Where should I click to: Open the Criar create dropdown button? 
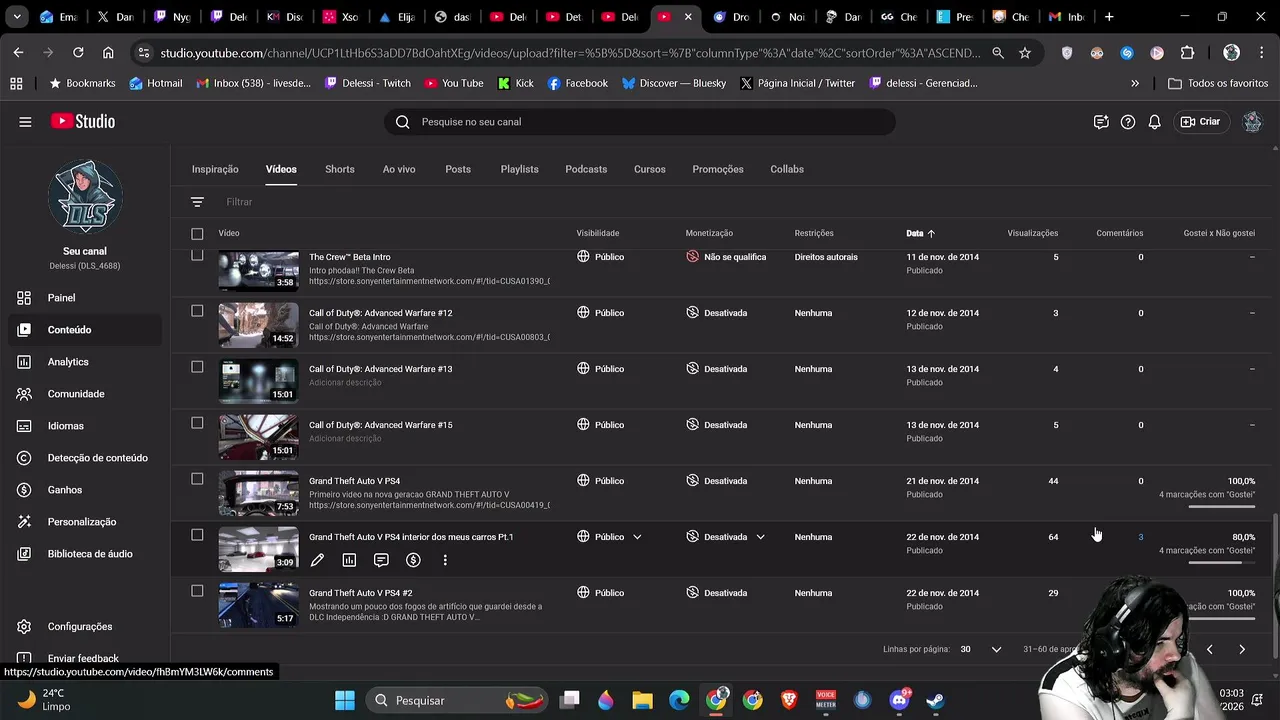tap(1200, 122)
